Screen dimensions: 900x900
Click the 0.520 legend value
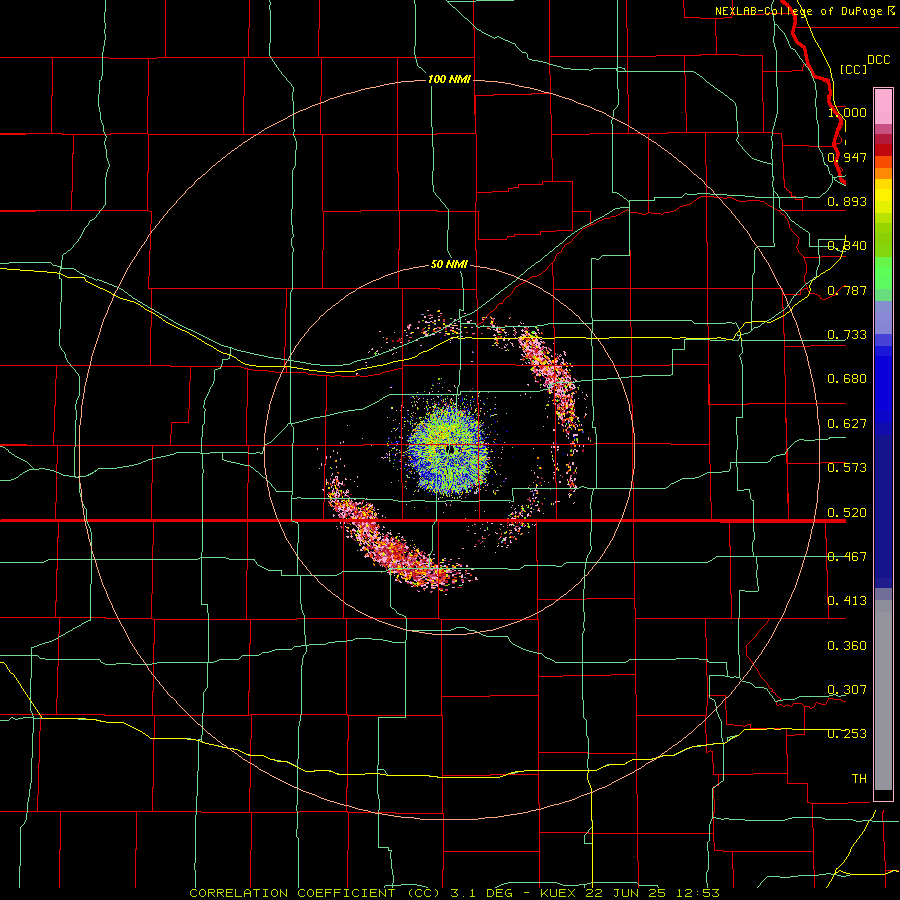847,513
